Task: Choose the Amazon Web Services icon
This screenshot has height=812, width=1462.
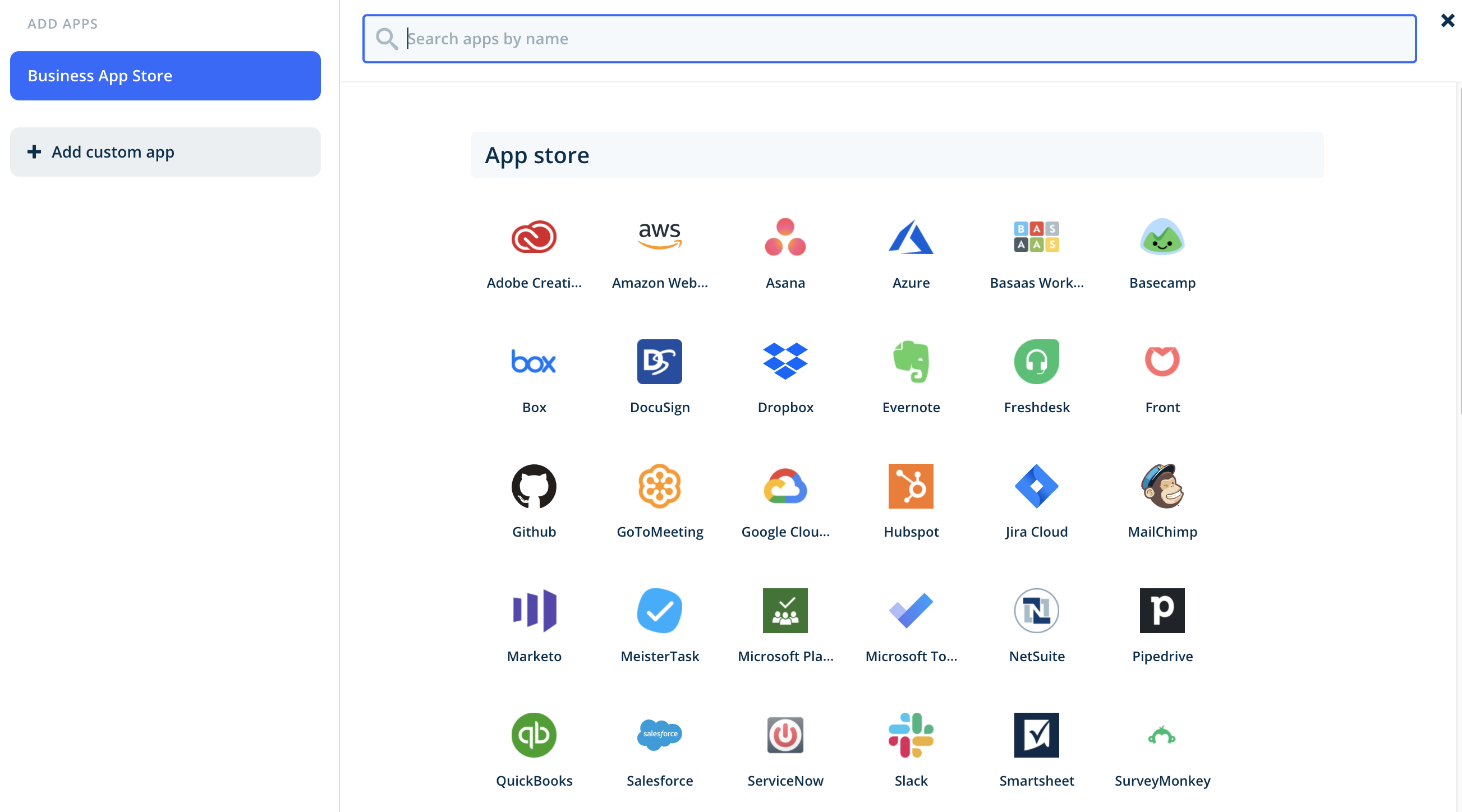Action: pyautogui.click(x=660, y=237)
